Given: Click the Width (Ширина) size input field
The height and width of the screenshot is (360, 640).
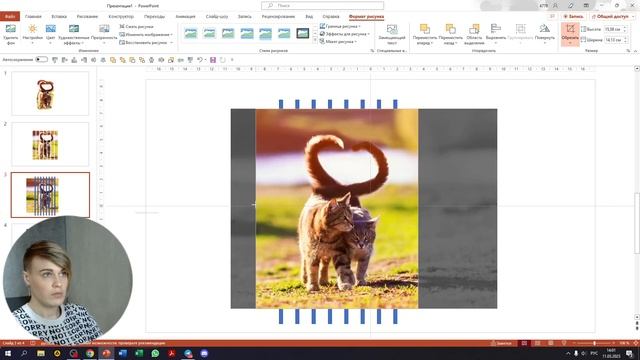Looking at the screenshot, I should (x=616, y=40).
